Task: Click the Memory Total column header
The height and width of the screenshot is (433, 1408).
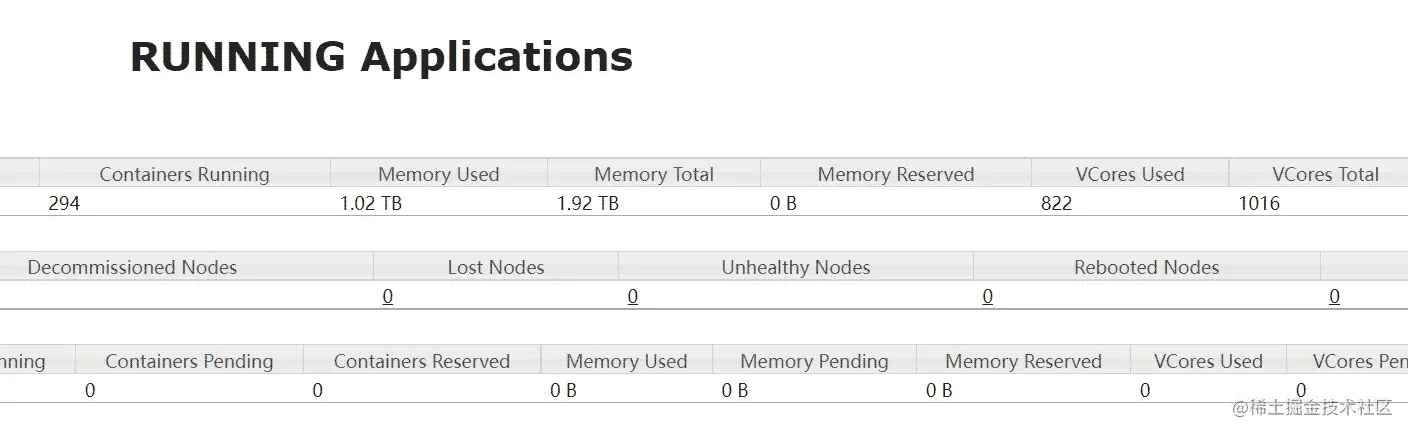Action: tap(654, 174)
